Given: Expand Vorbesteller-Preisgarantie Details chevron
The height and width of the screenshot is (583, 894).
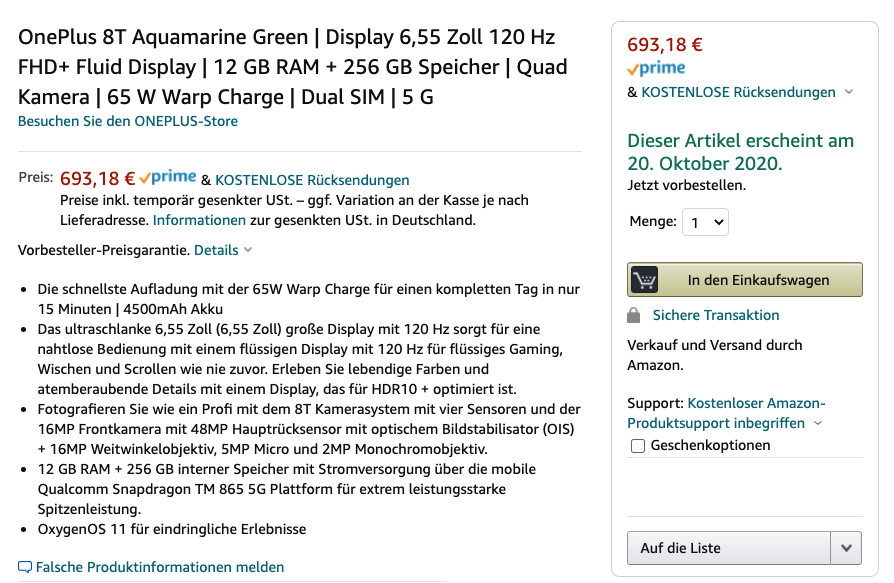Looking at the screenshot, I should [x=248, y=250].
